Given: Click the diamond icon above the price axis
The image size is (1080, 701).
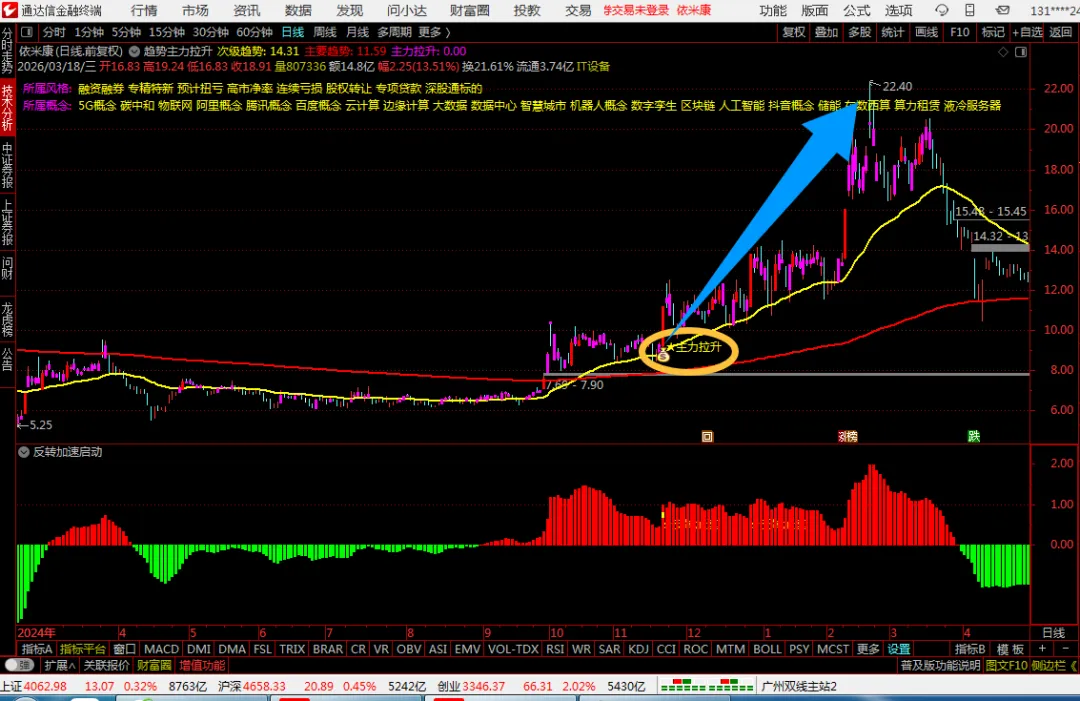Looking at the screenshot, I should pos(1003,52).
